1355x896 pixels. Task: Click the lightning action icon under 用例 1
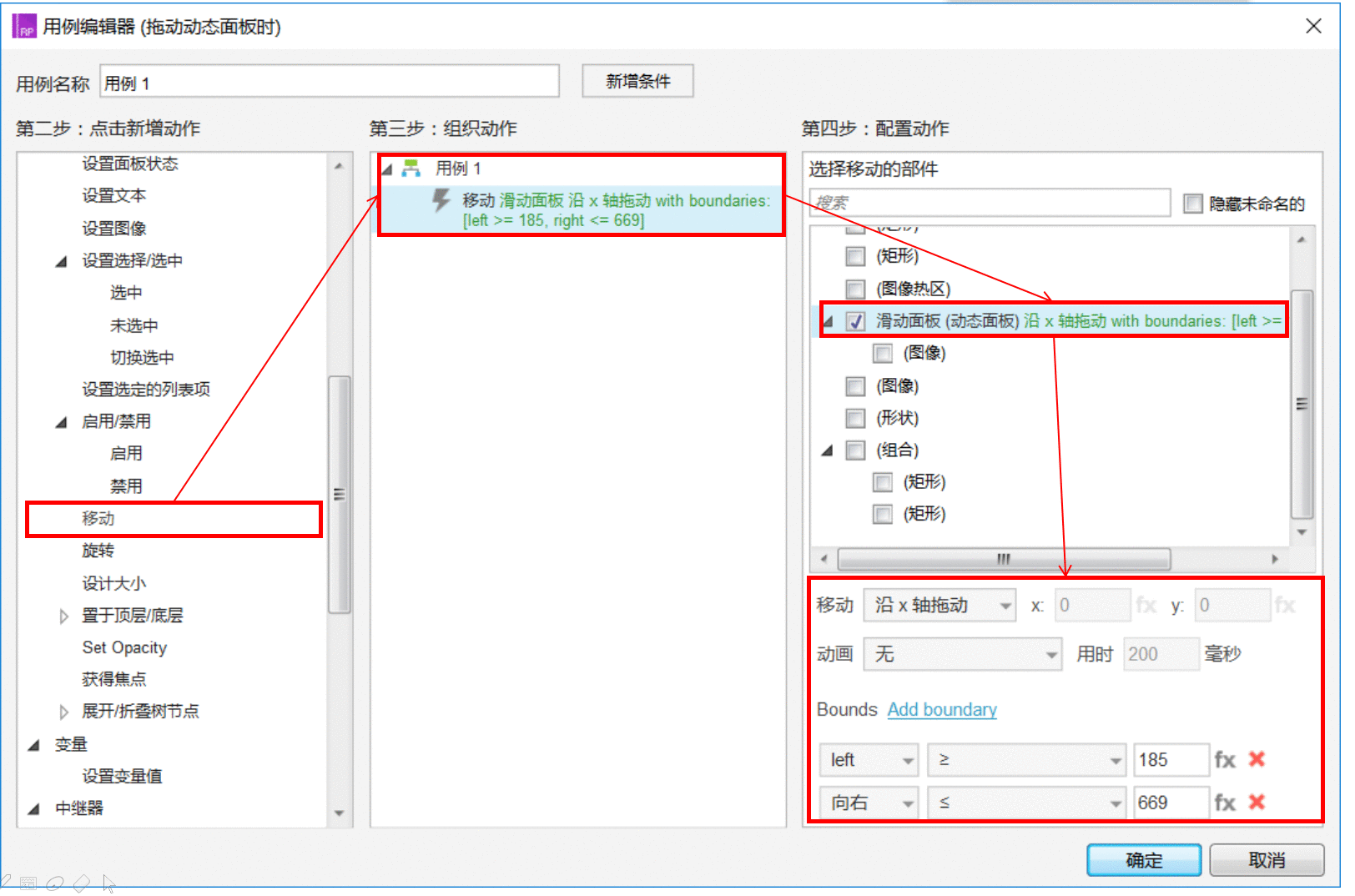441,200
